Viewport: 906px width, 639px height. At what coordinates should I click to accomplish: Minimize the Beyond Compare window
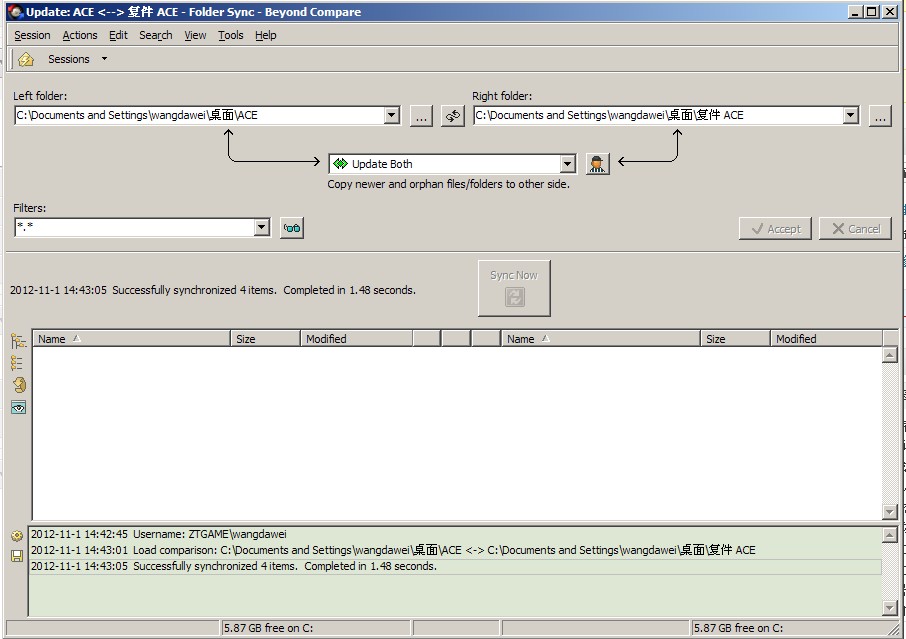pos(856,12)
